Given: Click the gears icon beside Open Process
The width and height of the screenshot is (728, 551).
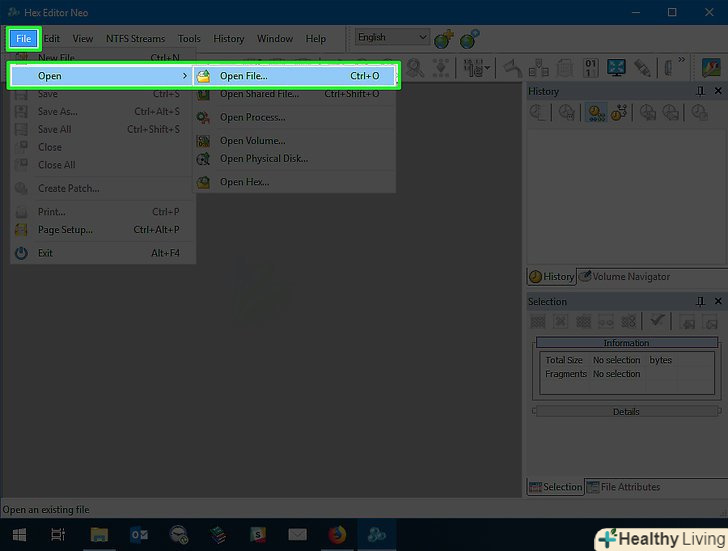Looking at the screenshot, I should (203, 117).
